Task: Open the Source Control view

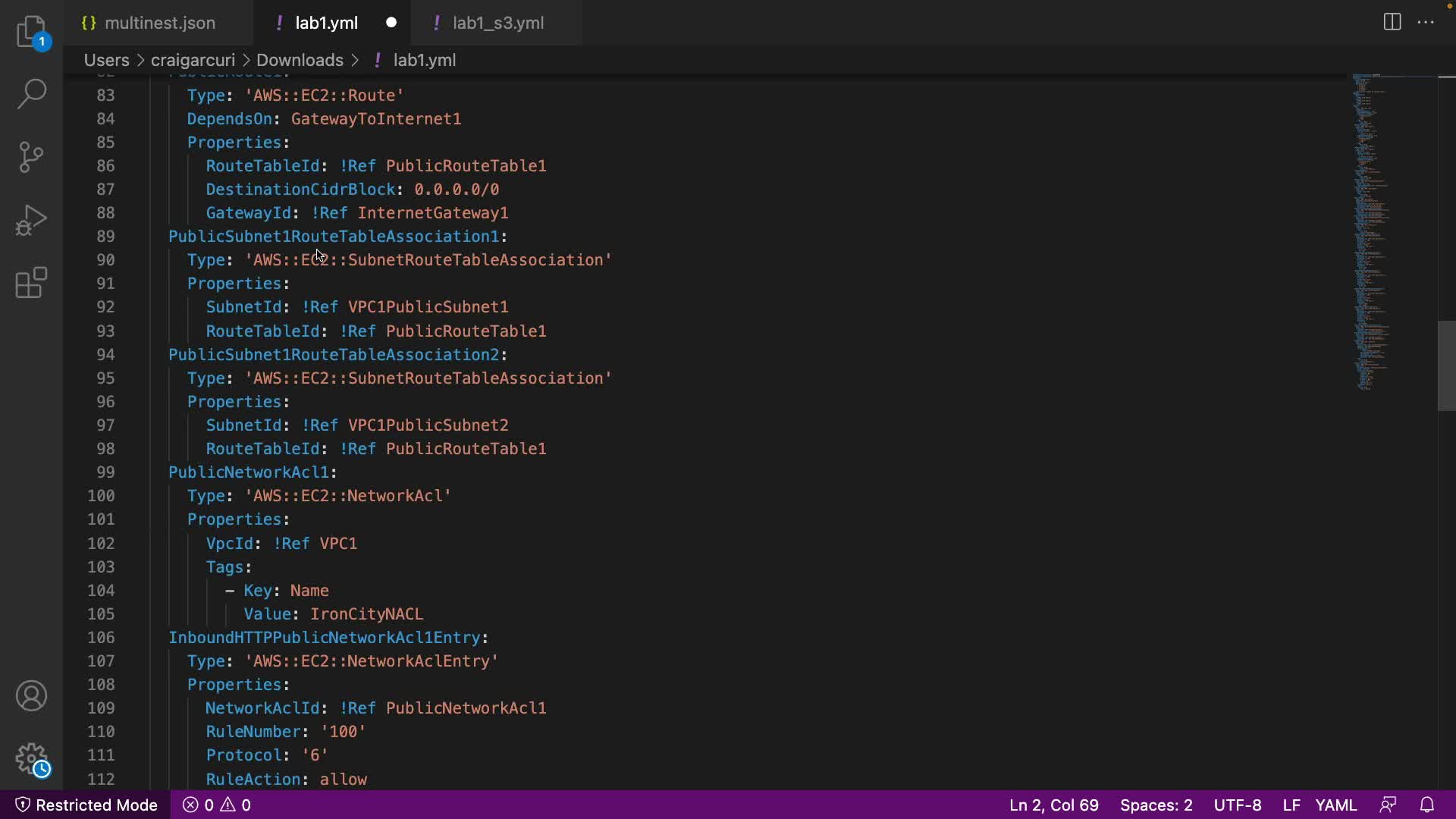Action: pos(31,157)
